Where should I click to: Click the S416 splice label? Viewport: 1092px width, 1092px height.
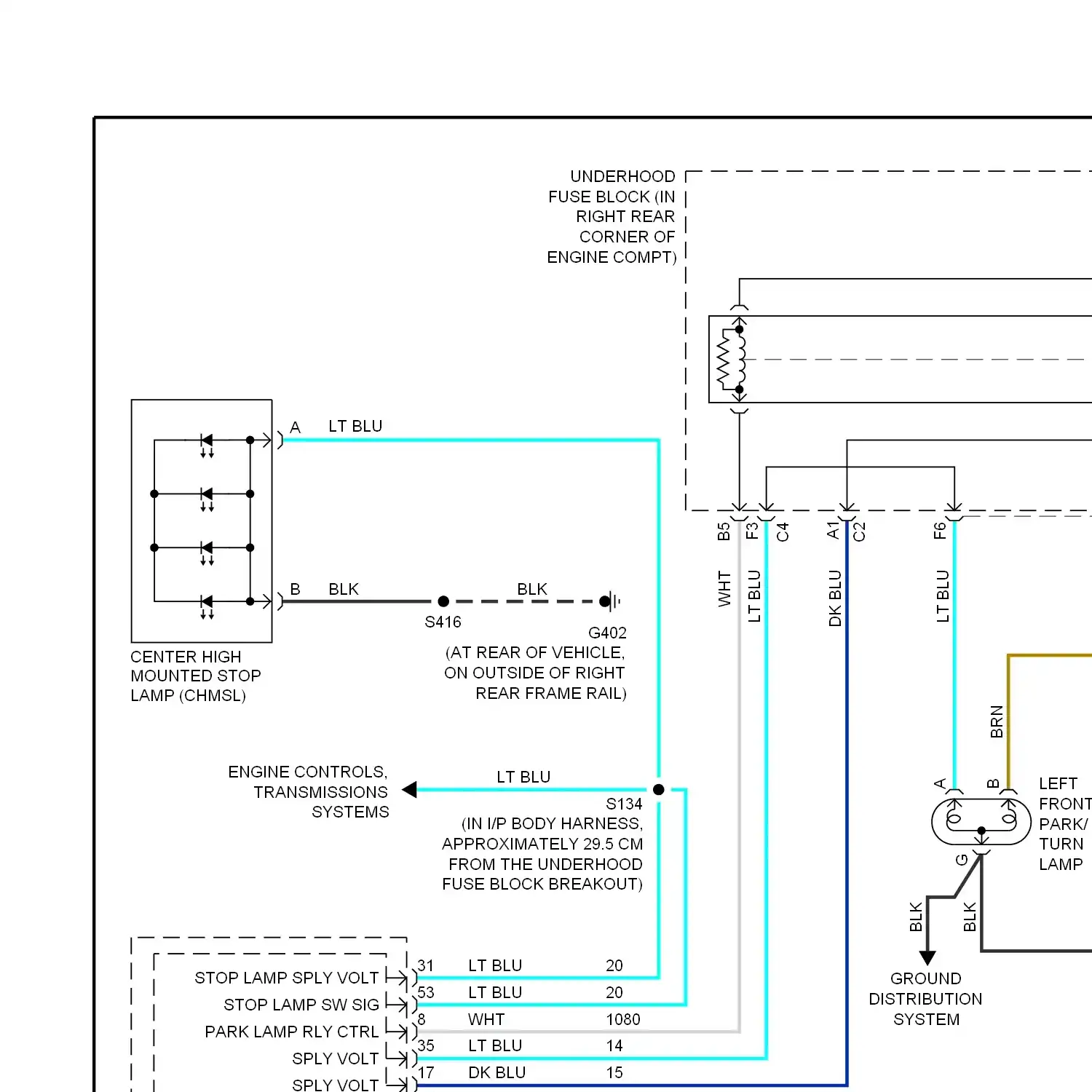point(443,622)
